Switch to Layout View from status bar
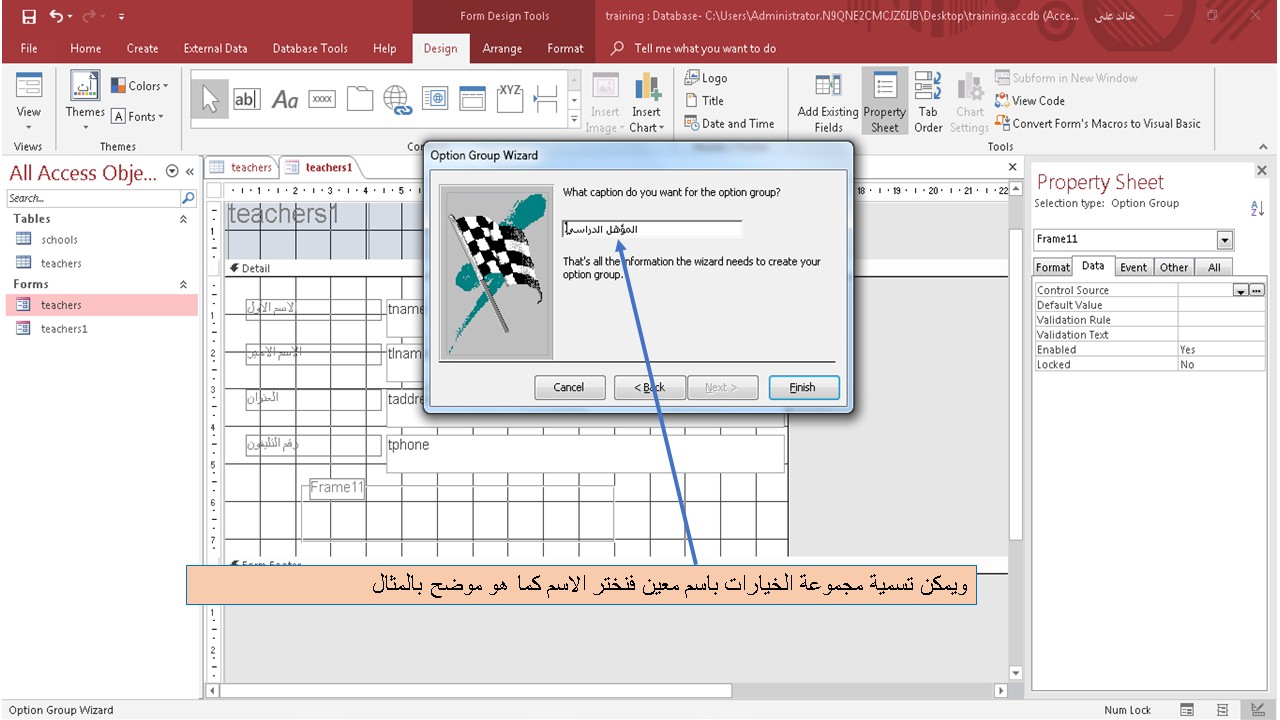The image size is (1280, 720). point(1222,710)
